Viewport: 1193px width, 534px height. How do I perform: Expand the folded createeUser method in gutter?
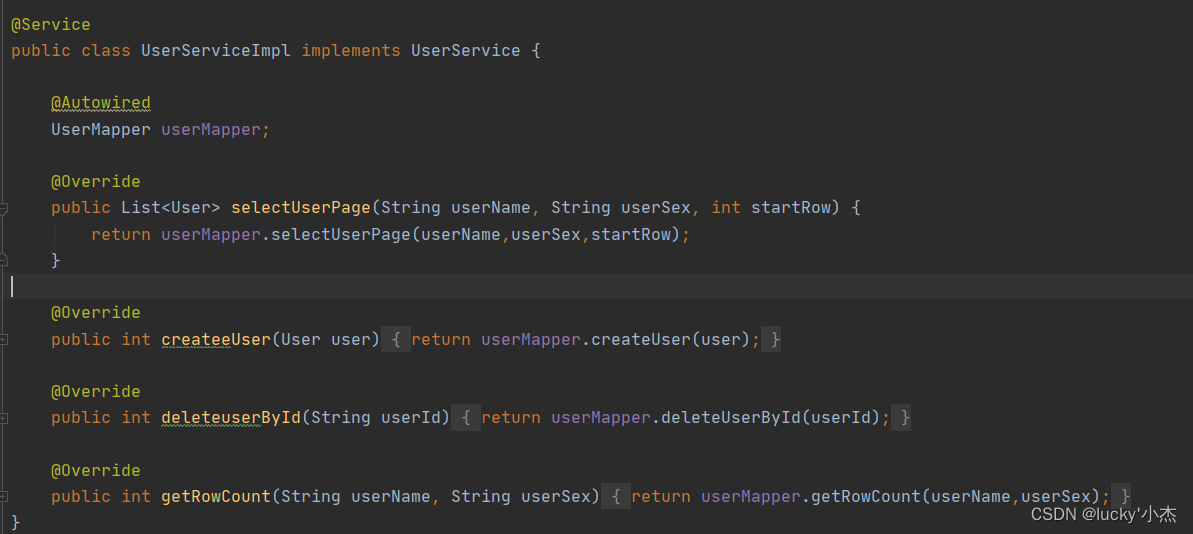[x=3, y=339]
